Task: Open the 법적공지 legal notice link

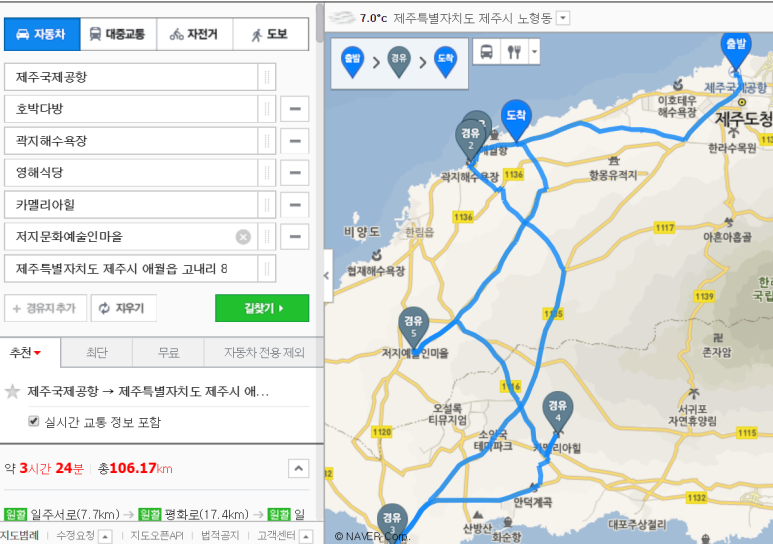Action: [220, 536]
